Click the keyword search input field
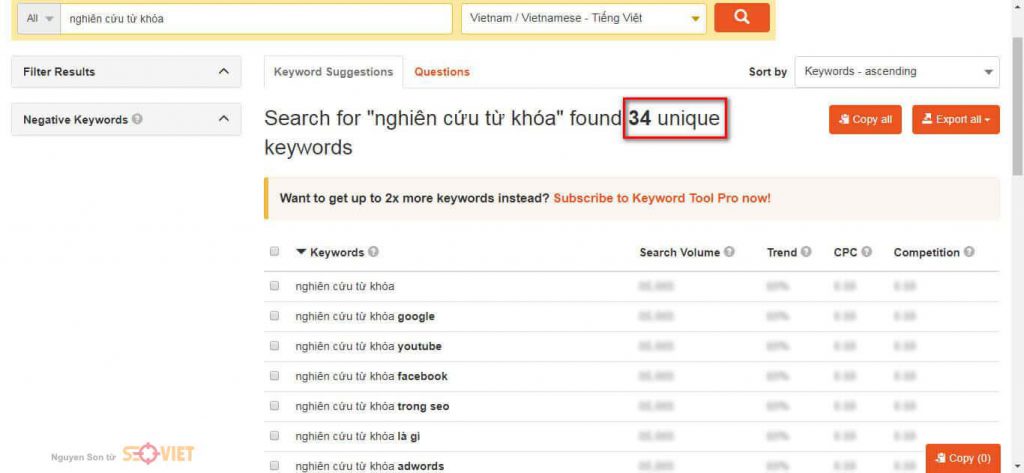This screenshot has width=1024, height=473. pyautogui.click(x=256, y=19)
